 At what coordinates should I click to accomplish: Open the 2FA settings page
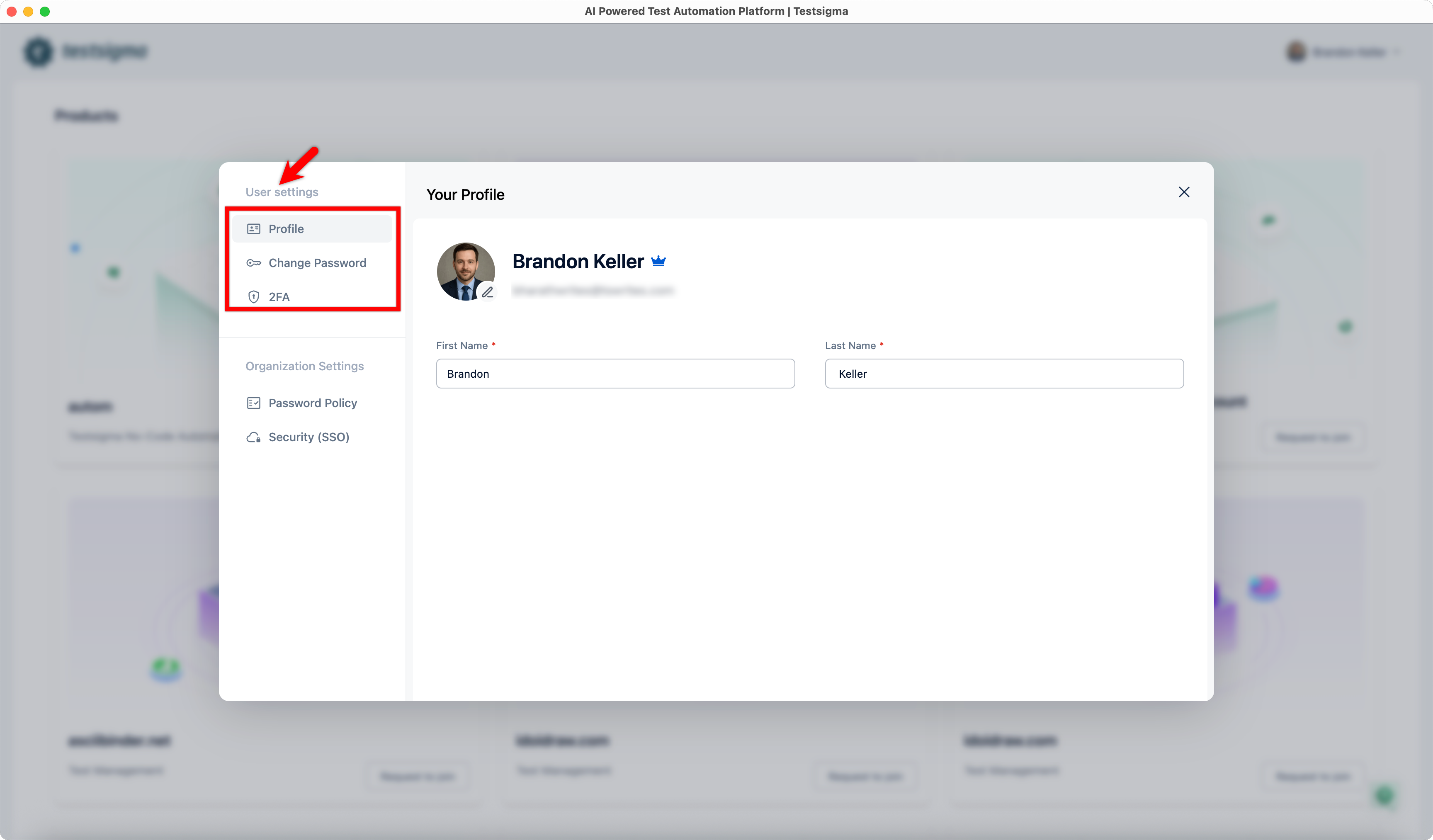279,297
